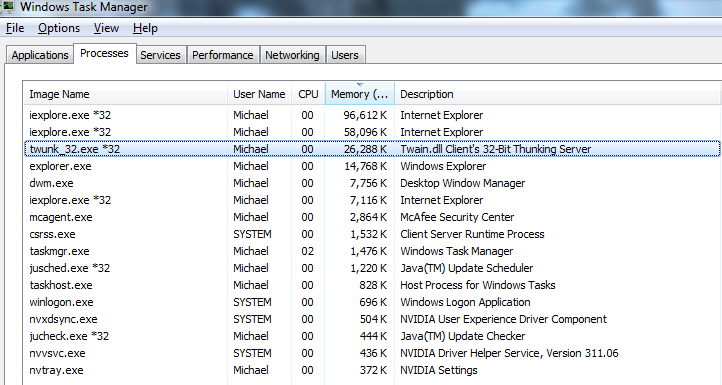Screen dimensions: 722x385
Task: Click the NVIDIA User Experience Driver Component description
Action: click(x=503, y=319)
